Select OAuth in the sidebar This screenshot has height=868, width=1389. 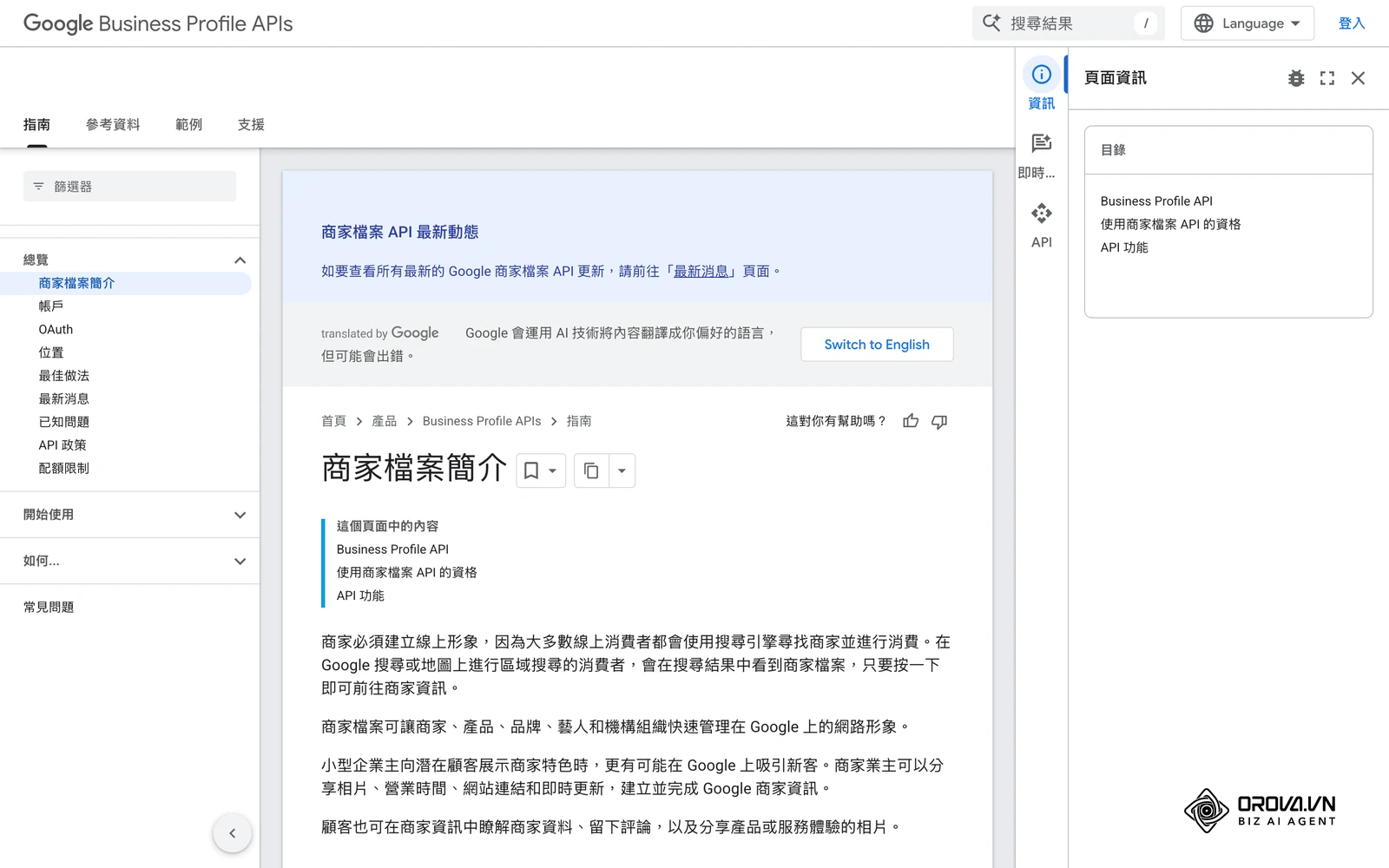click(x=56, y=330)
